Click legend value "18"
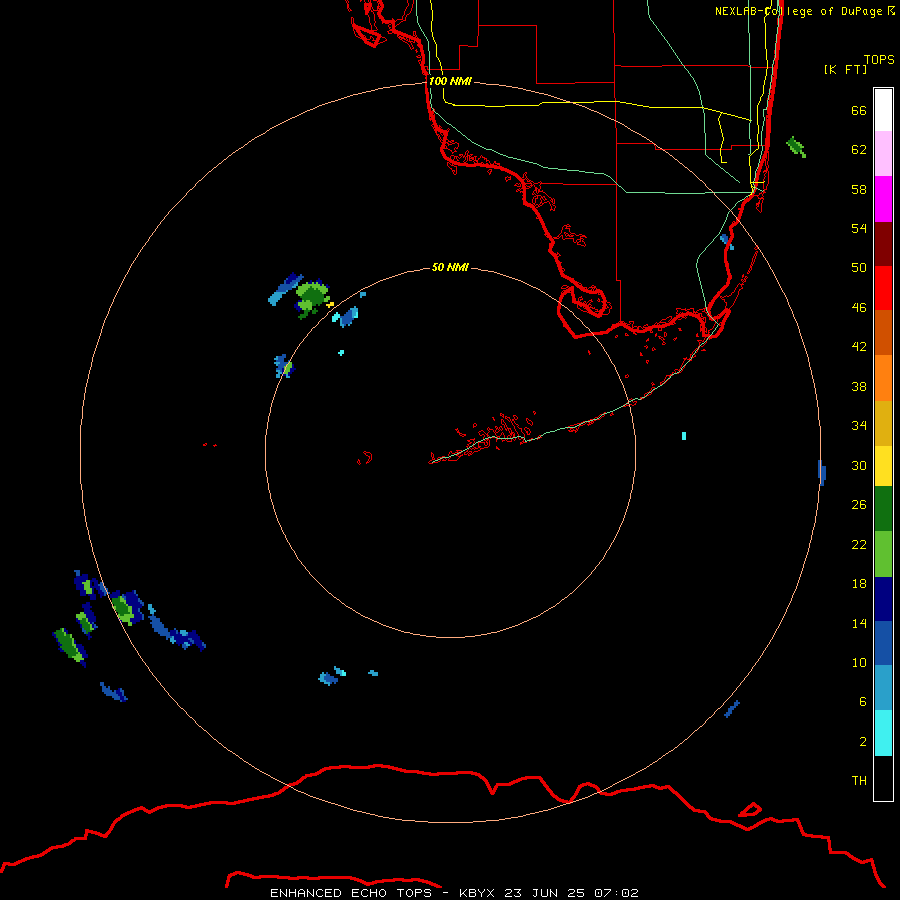This screenshot has height=900, width=900. click(859, 584)
